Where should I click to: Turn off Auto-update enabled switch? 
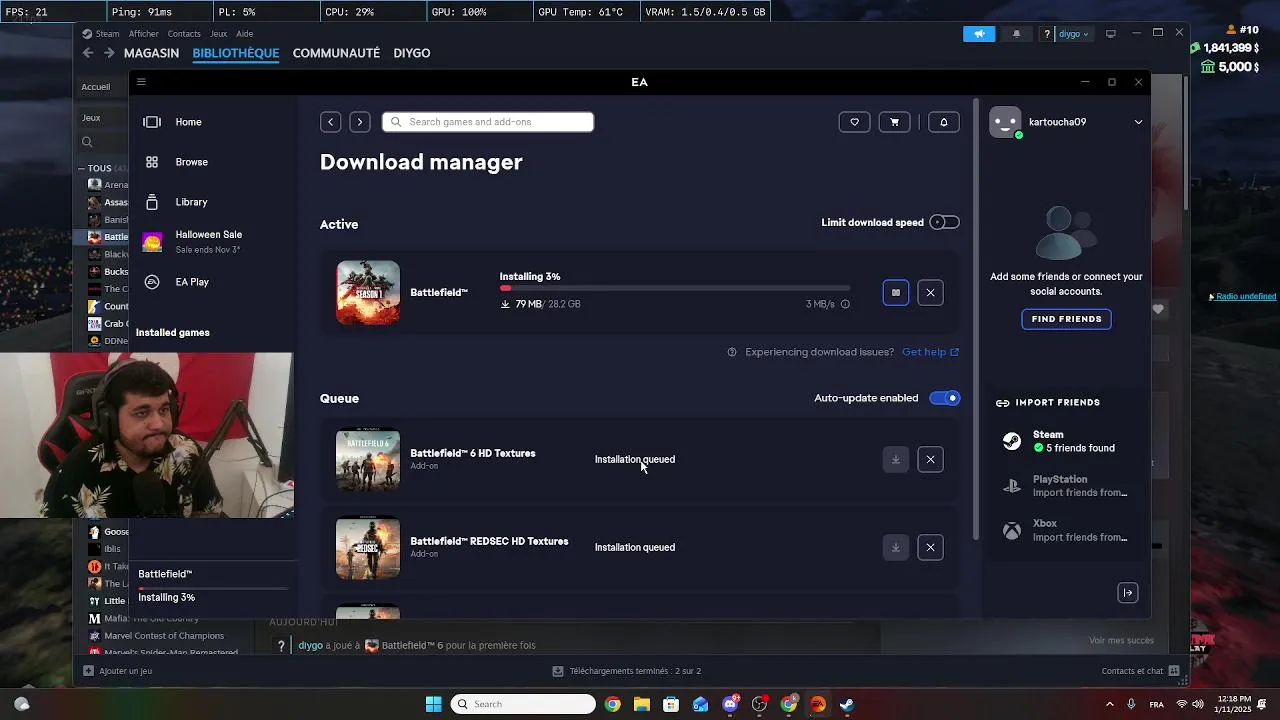pos(944,398)
